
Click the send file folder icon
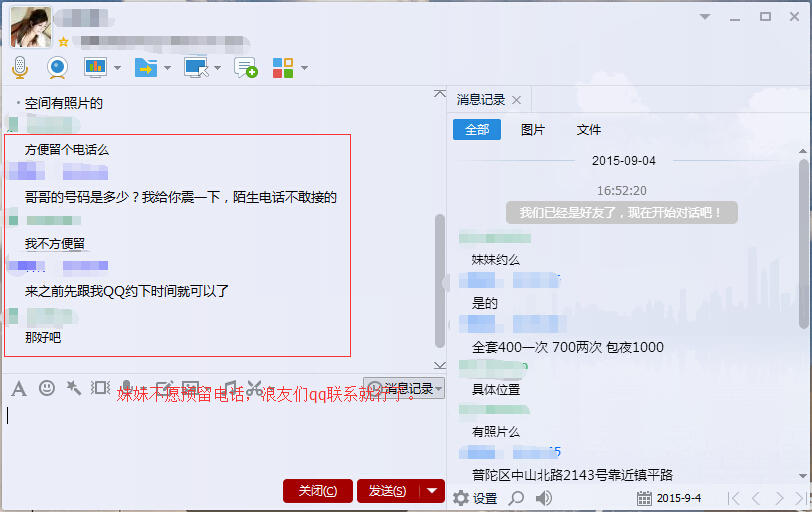point(146,67)
